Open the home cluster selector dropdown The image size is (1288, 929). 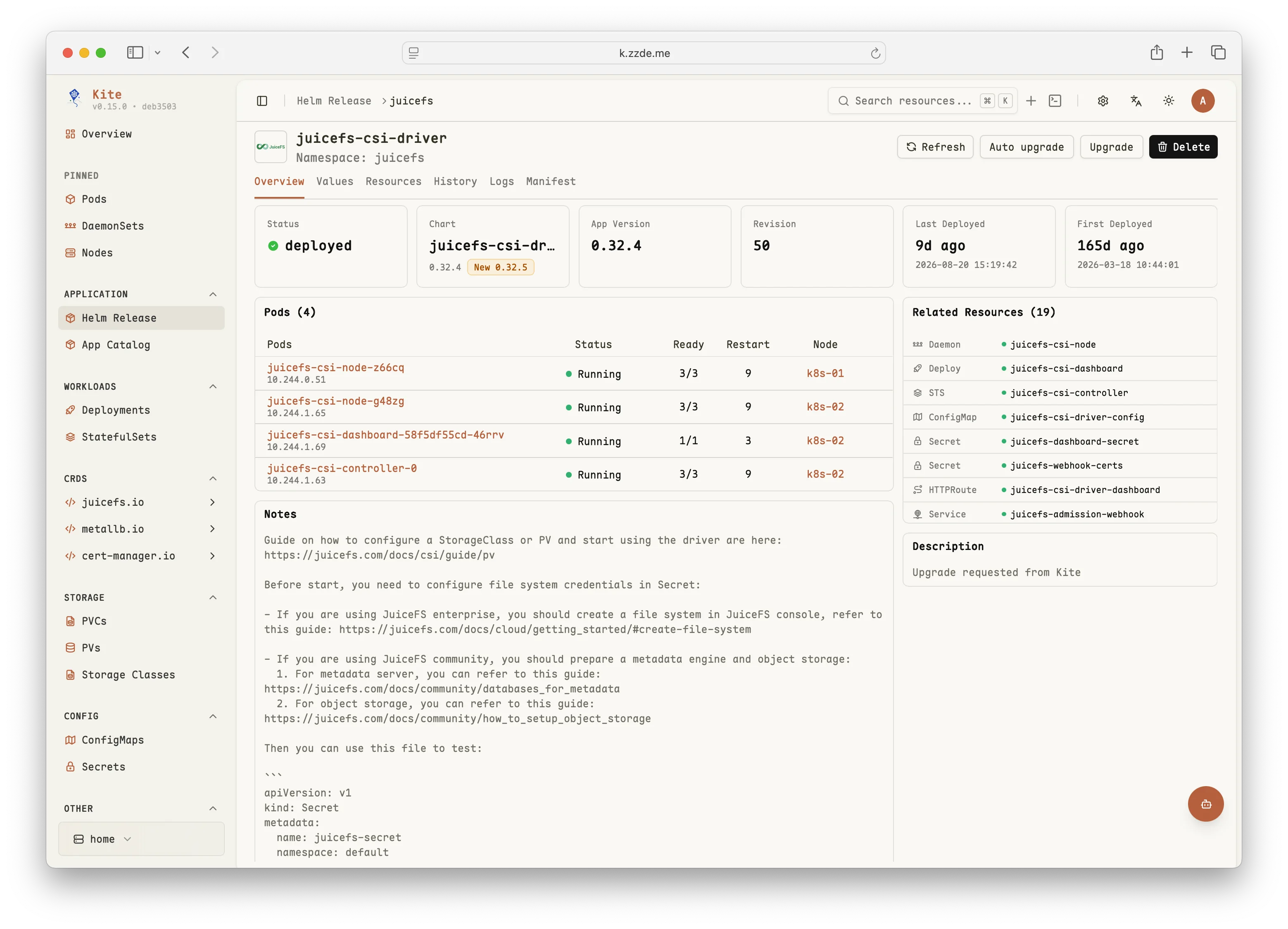(x=141, y=839)
